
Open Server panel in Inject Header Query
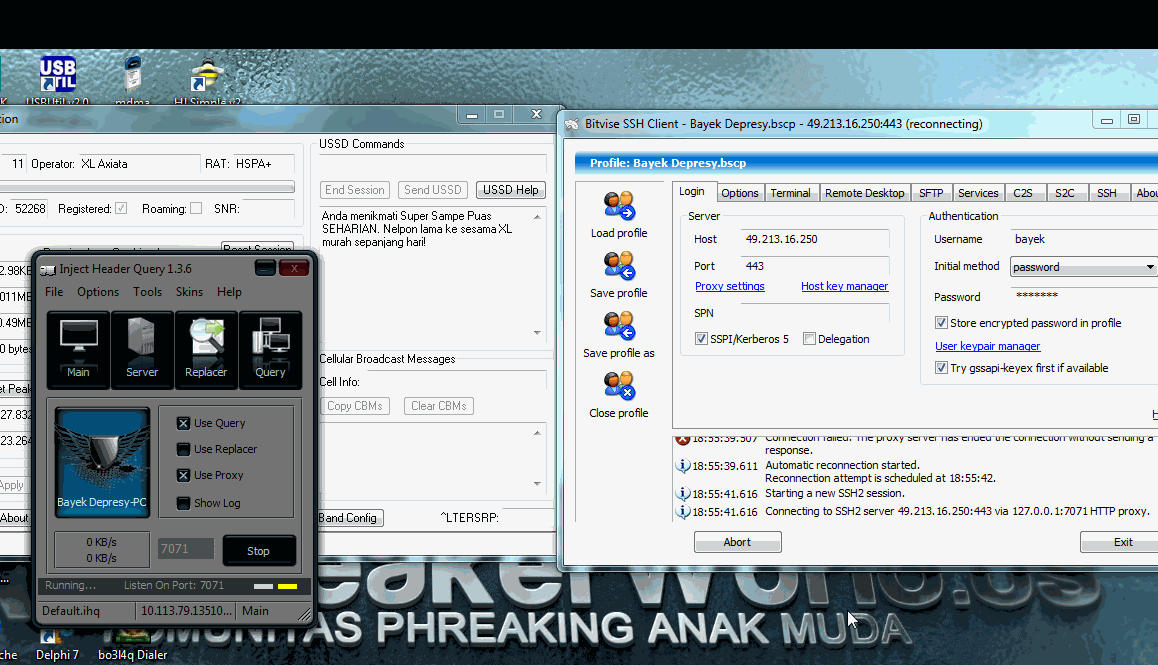(142, 349)
